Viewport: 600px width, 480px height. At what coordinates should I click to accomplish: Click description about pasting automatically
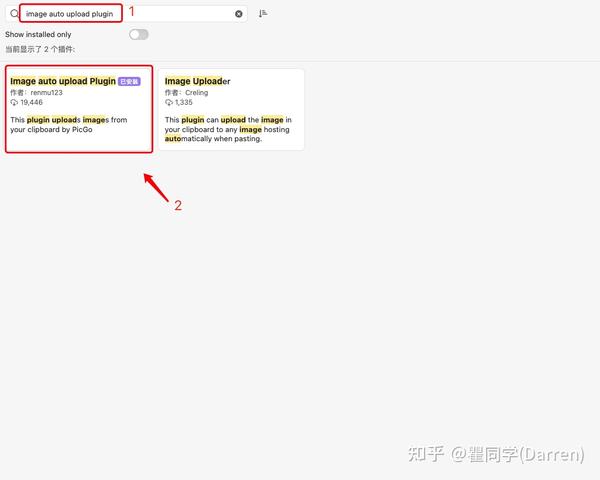pos(228,129)
